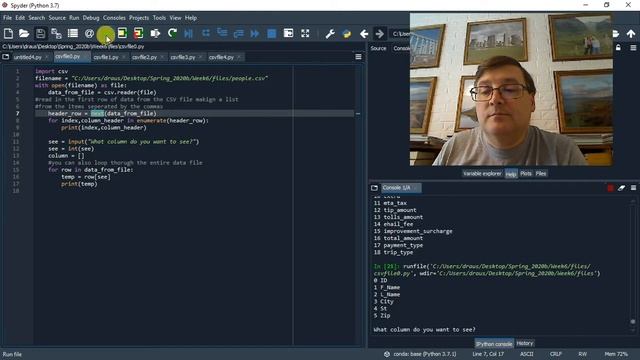The height and width of the screenshot is (360, 640).
Task: Open the PYTHONPATH manager Python icon
Action: tap(347, 33)
